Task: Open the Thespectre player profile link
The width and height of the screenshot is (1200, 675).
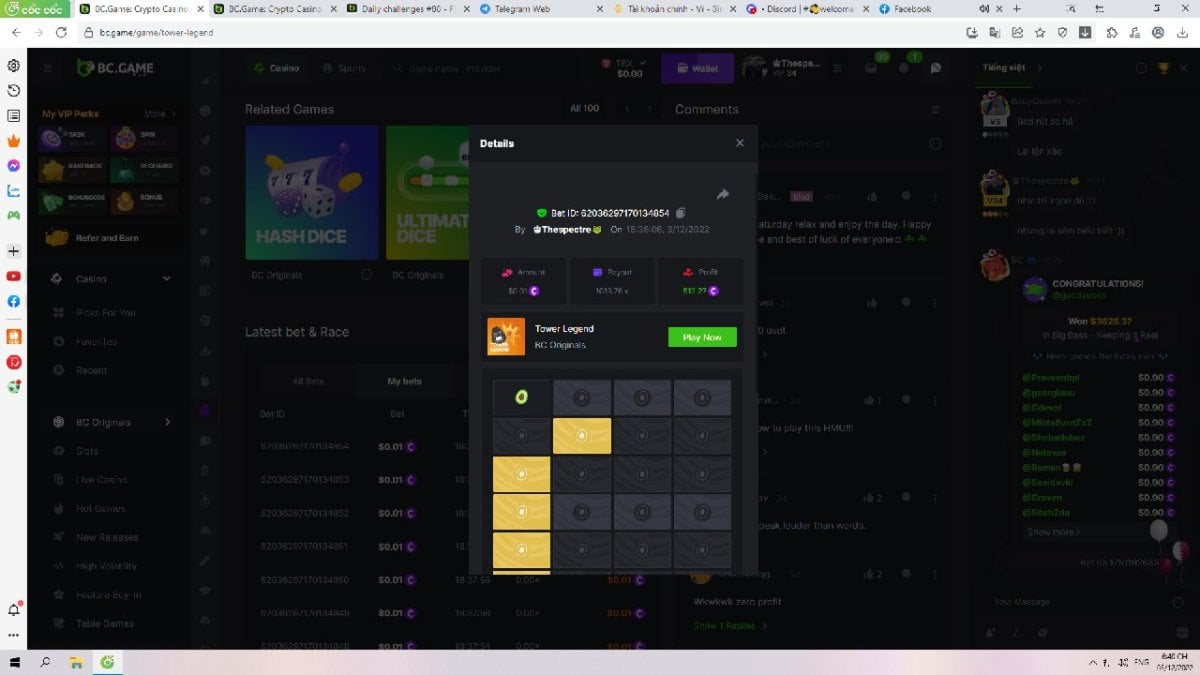Action: click(x=565, y=229)
